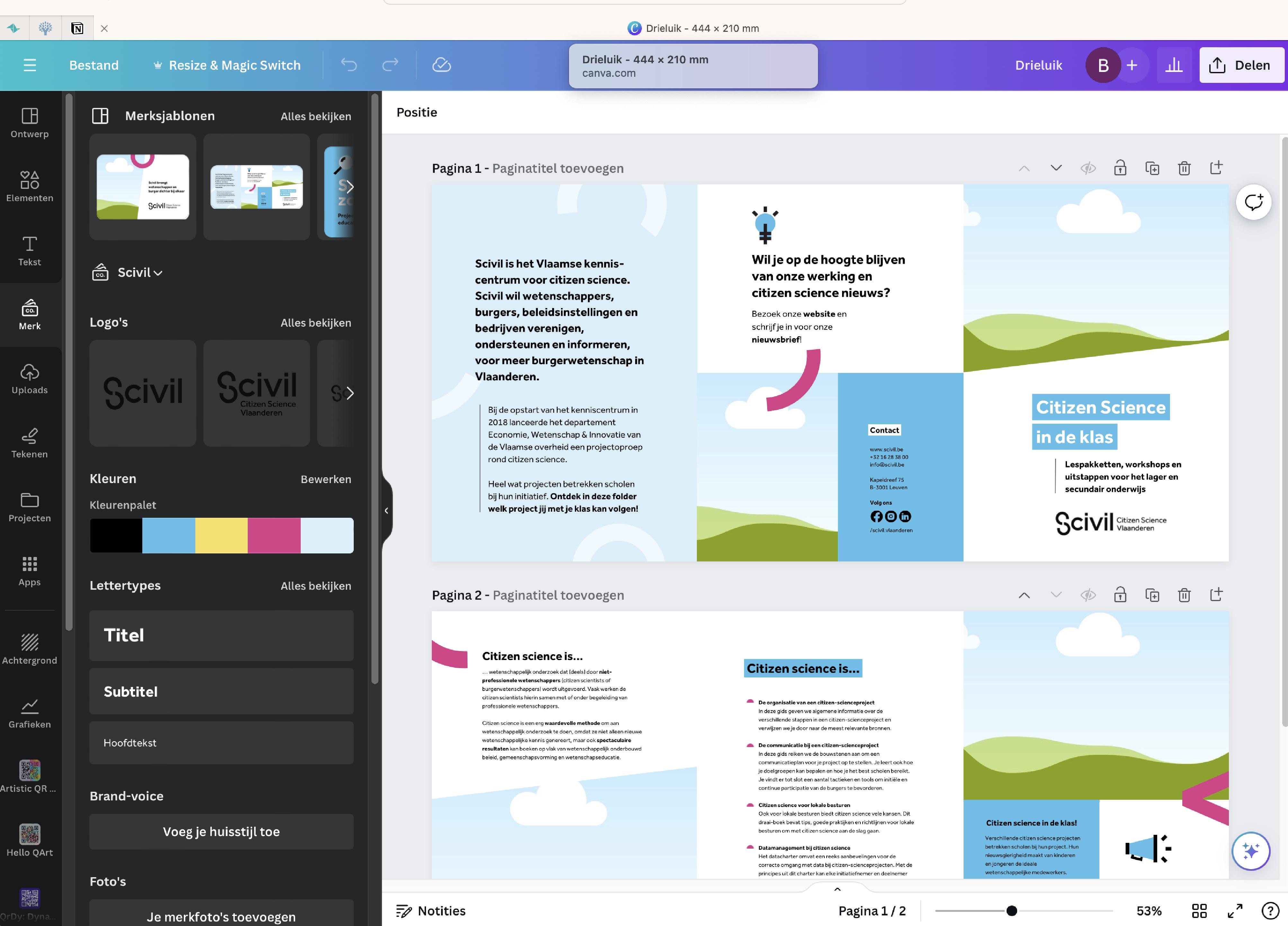Select the pink brand color swatch
The width and height of the screenshot is (1288, 926).
click(x=274, y=535)
